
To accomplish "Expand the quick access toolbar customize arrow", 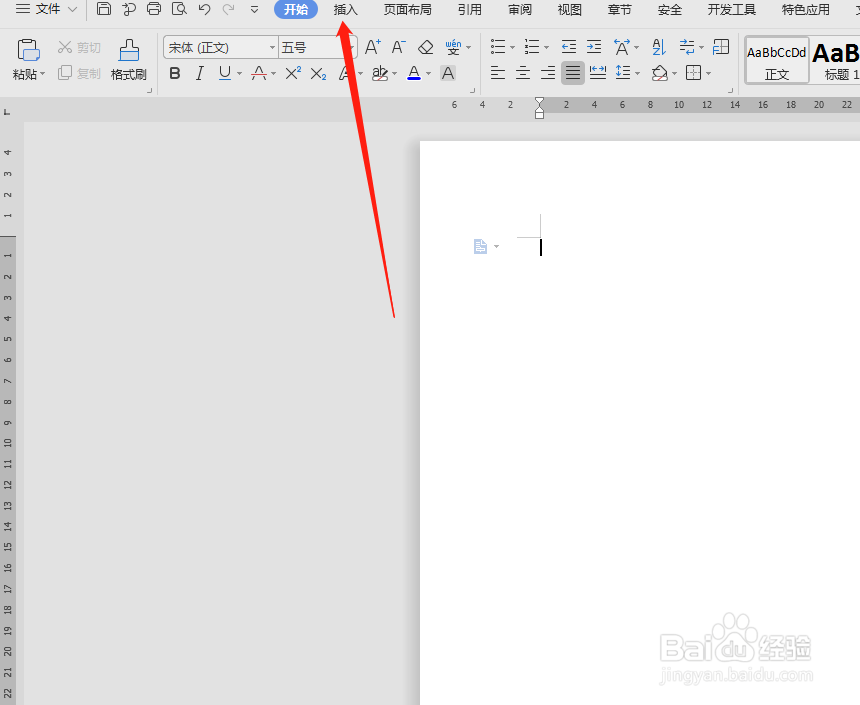I will 254,9.
